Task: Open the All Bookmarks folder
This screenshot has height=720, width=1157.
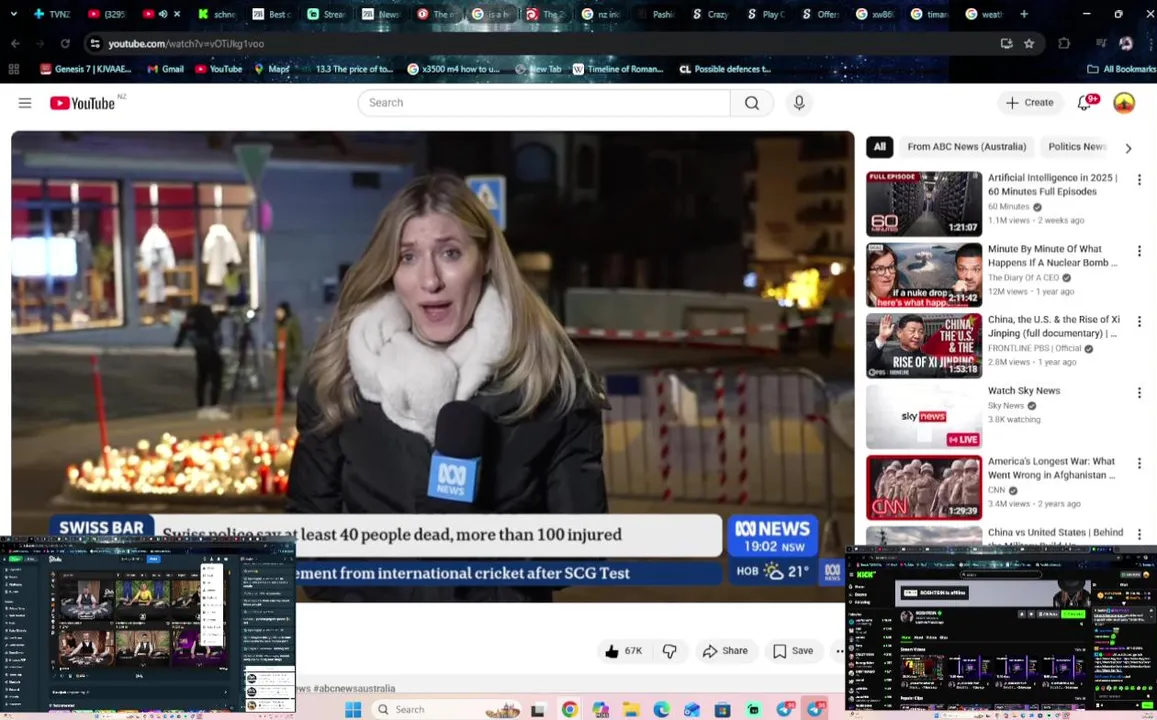Action: click(x=1121, y=69)
